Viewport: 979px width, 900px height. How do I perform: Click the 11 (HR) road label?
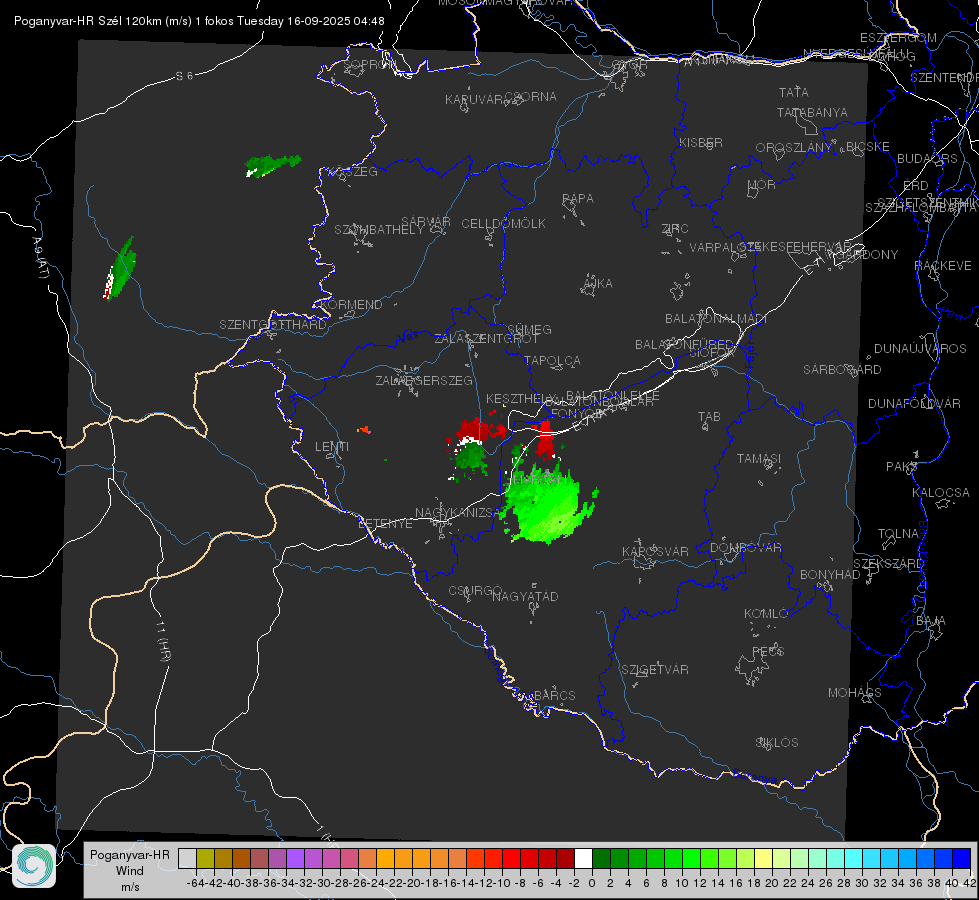click(x=163, y=642)
